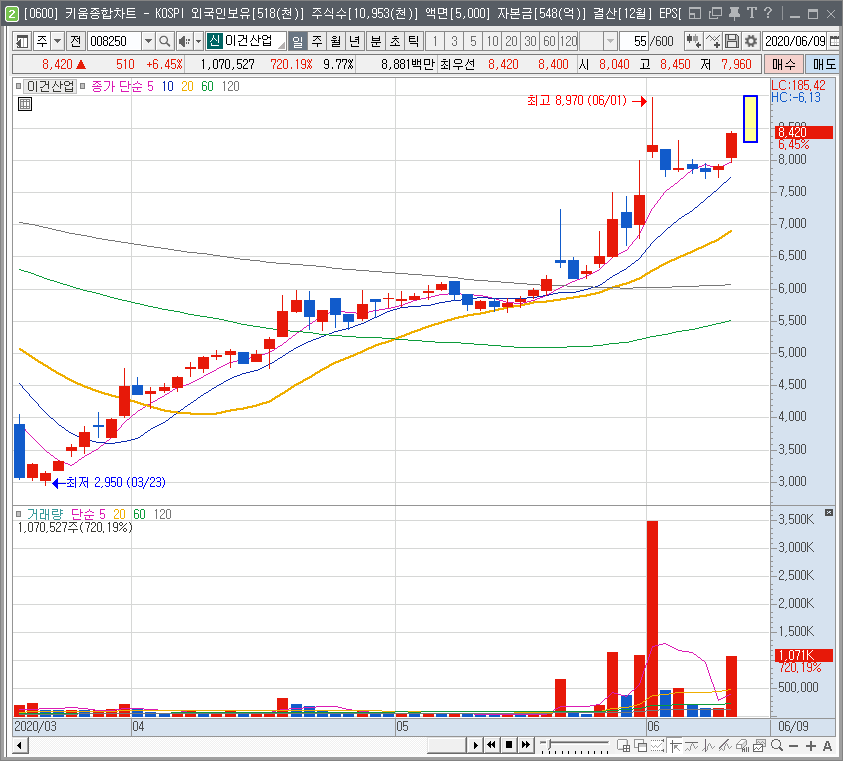Select interval 5 button

[473, 41]
